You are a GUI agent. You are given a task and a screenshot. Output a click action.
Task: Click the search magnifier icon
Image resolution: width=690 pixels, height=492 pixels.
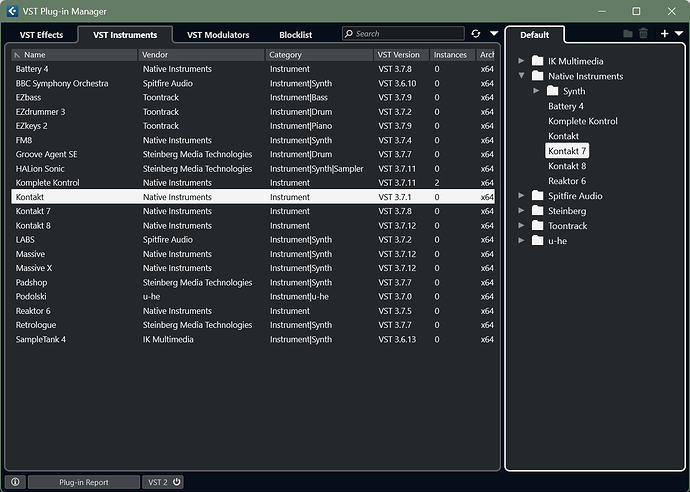[349, 33]
